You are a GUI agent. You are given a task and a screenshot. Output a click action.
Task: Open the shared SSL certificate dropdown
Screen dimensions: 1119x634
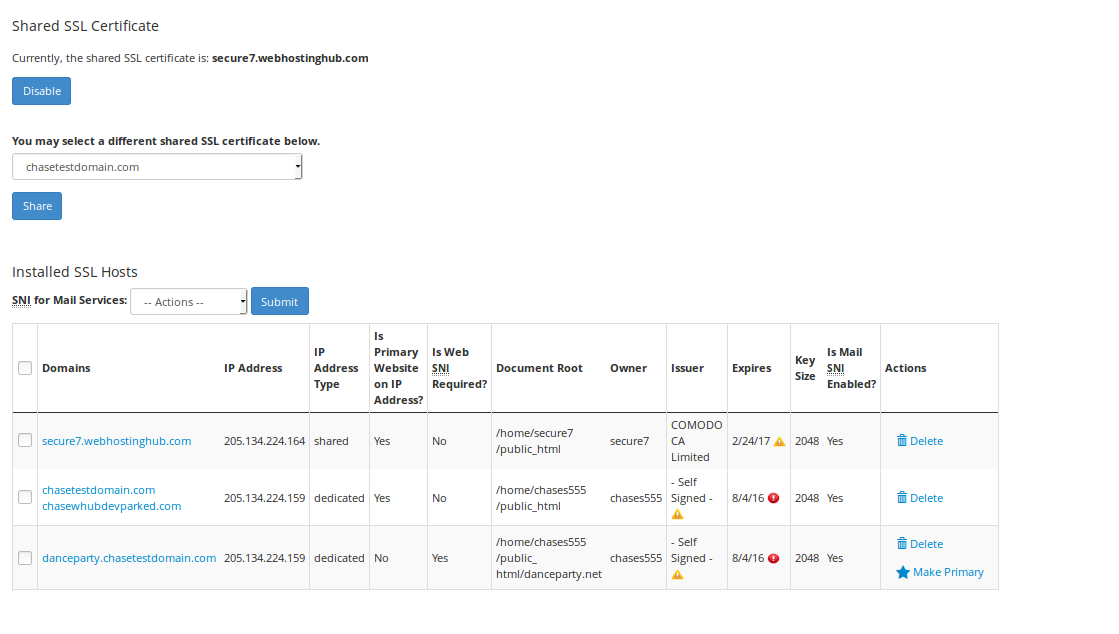pos(157,167)
